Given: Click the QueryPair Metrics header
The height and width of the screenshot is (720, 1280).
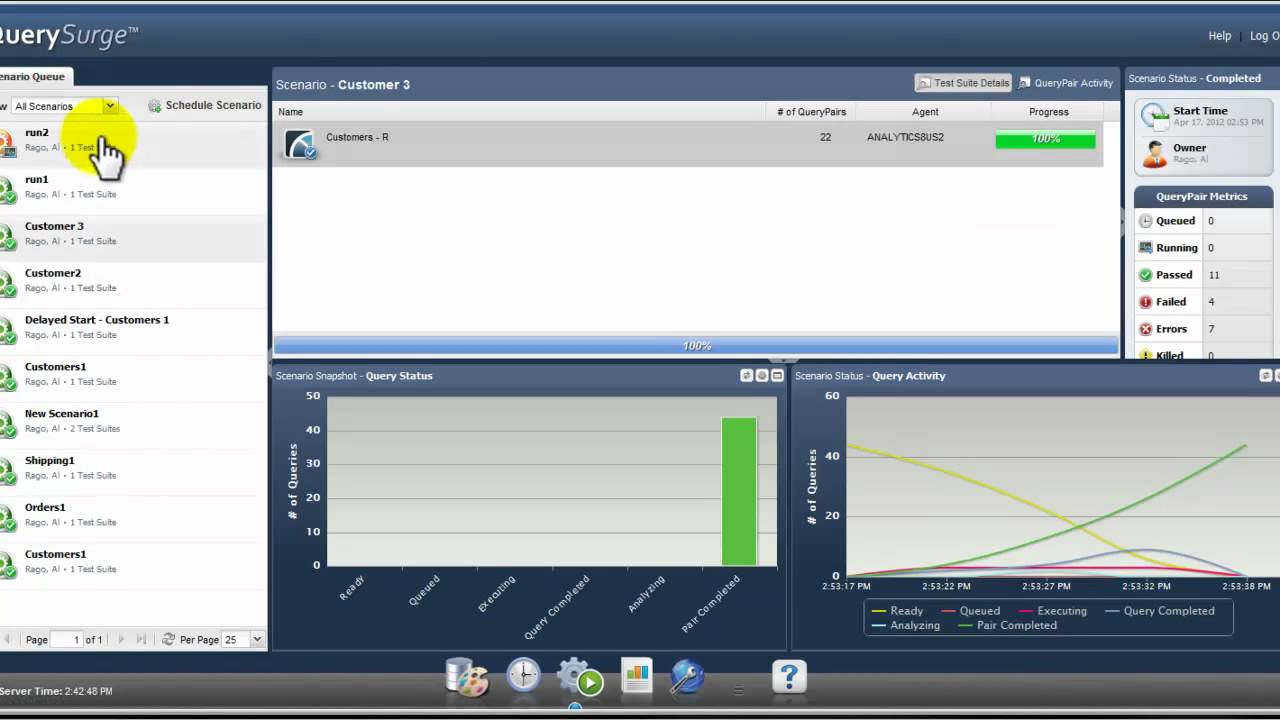Looking at the screenshot, I should click(1201, 197).
